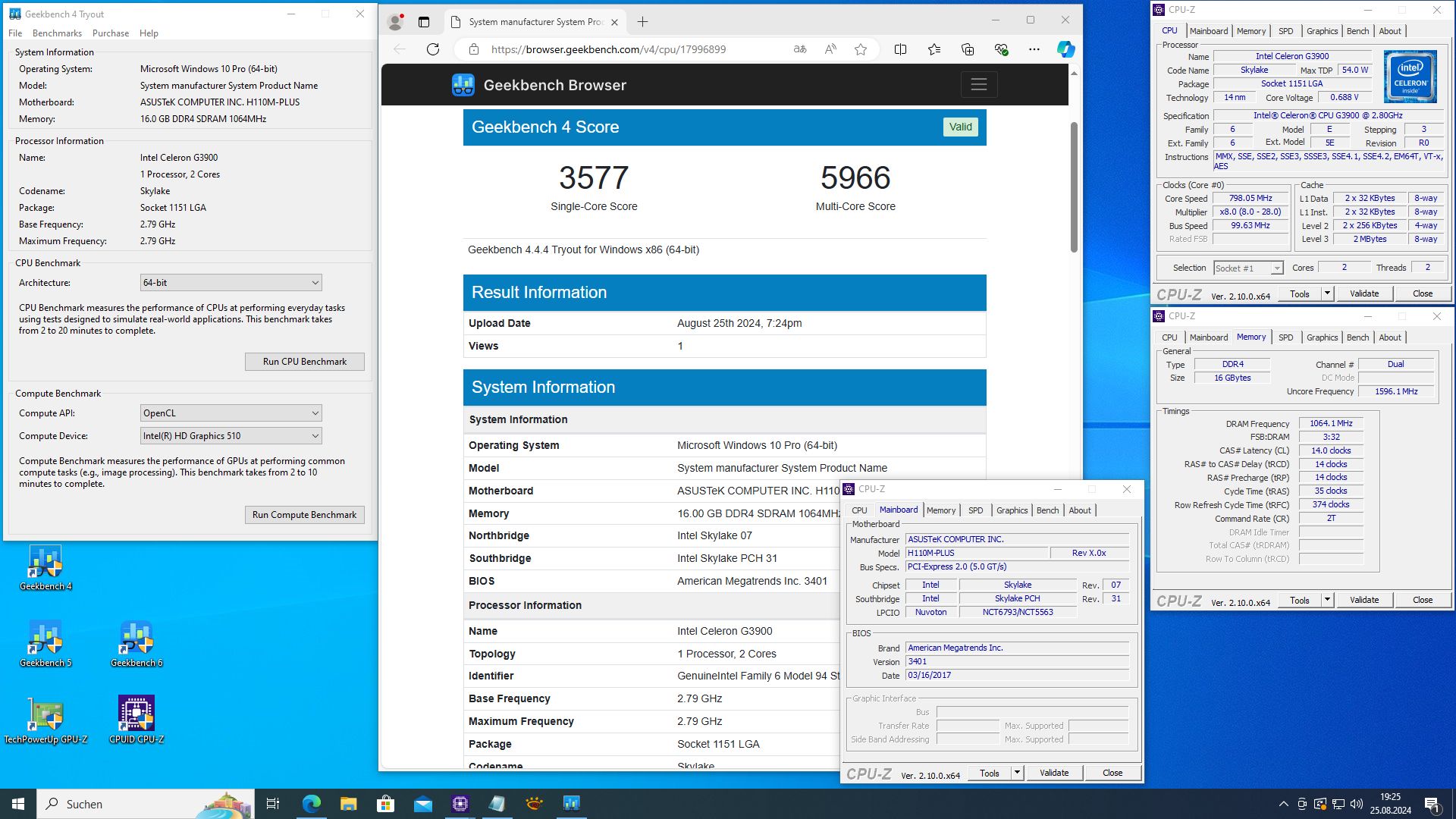Open Windows Start menu
1456x819 pixels.
pyautogui.click(x=18, y=804)
